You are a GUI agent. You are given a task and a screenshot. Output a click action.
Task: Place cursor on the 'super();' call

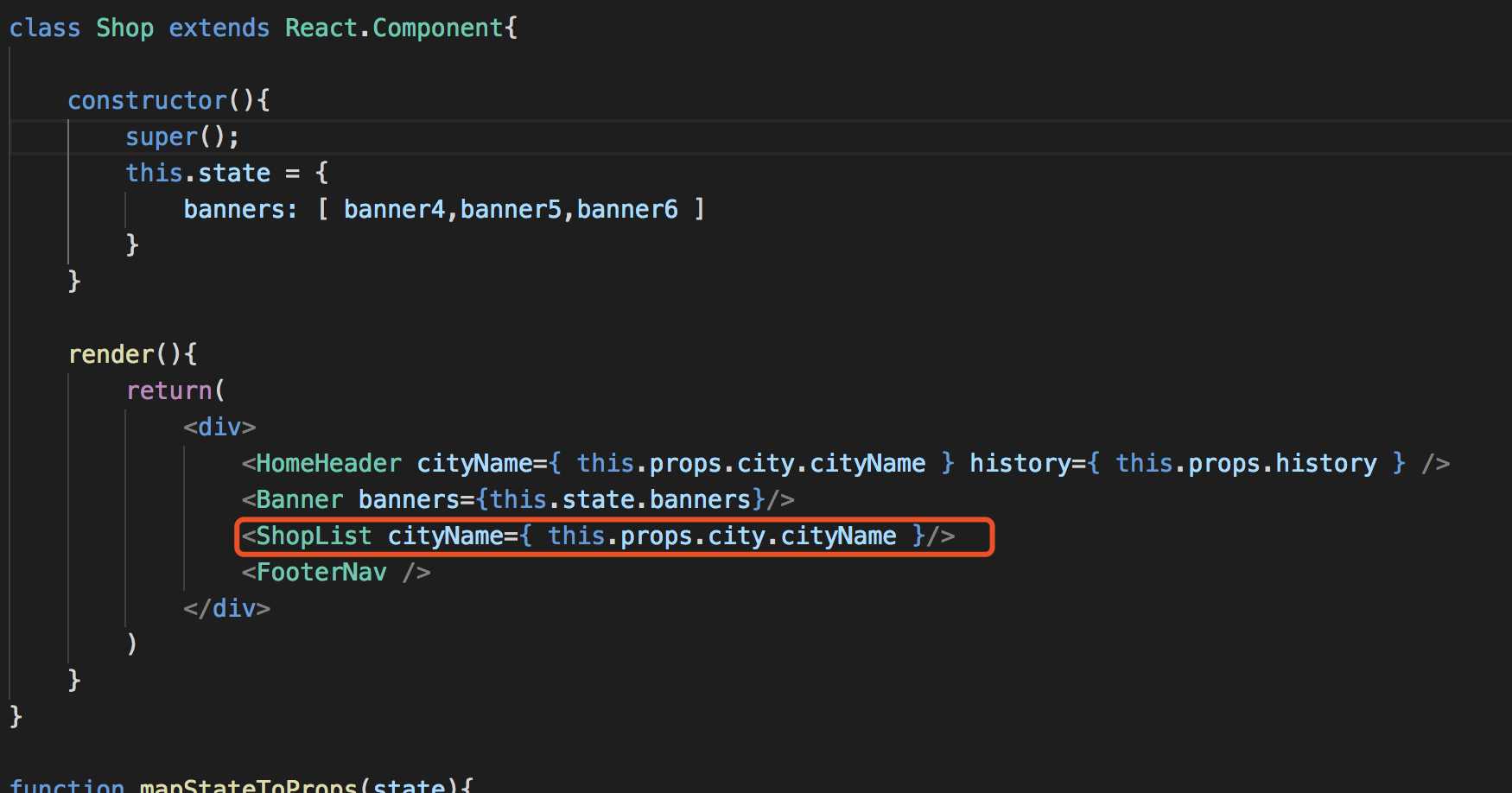coord(182,137)
